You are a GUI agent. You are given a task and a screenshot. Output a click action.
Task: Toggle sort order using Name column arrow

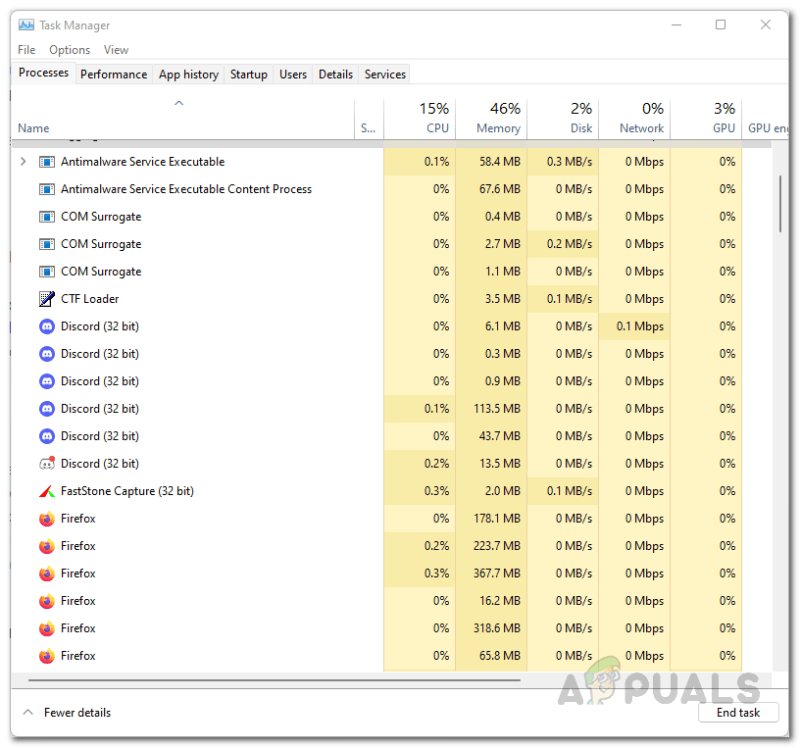pyautogui.click(x=179, y=103)
